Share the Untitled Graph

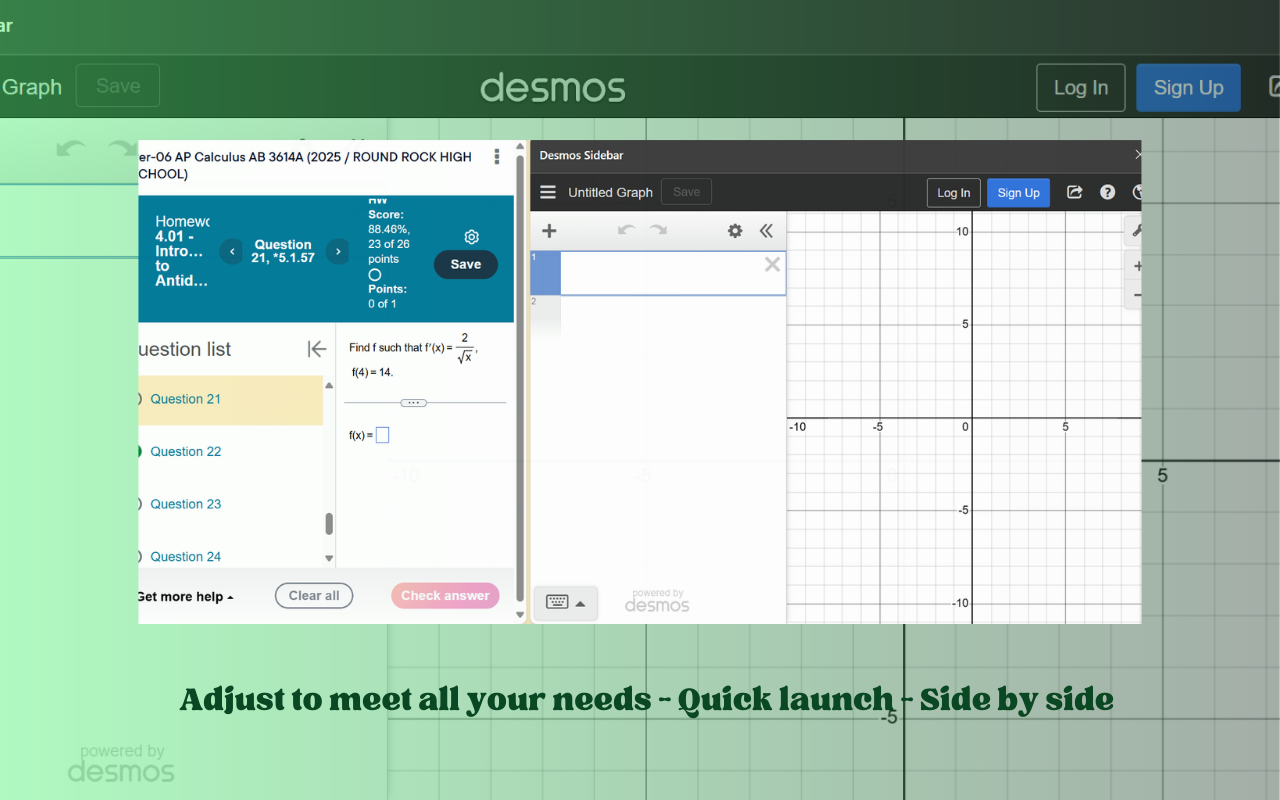coord(1074,192)
